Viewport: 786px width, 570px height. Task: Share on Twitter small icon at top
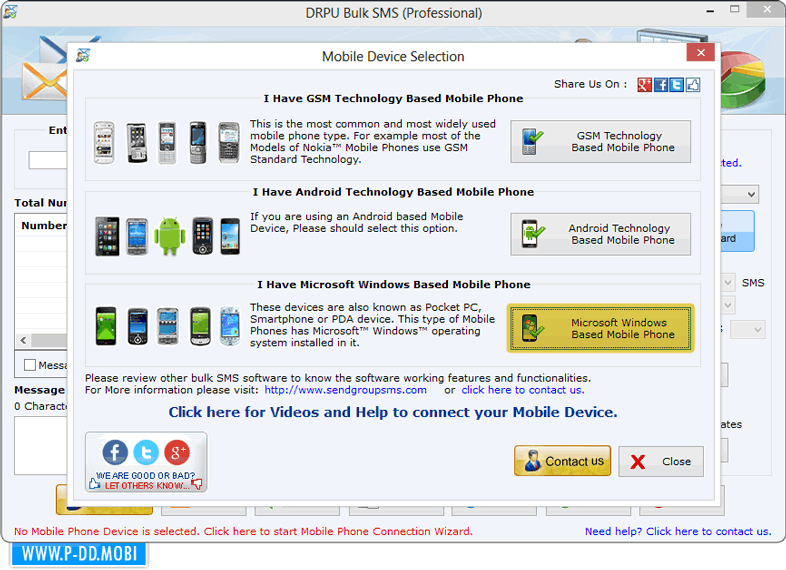pyautogui.click(x=676, y=85)
